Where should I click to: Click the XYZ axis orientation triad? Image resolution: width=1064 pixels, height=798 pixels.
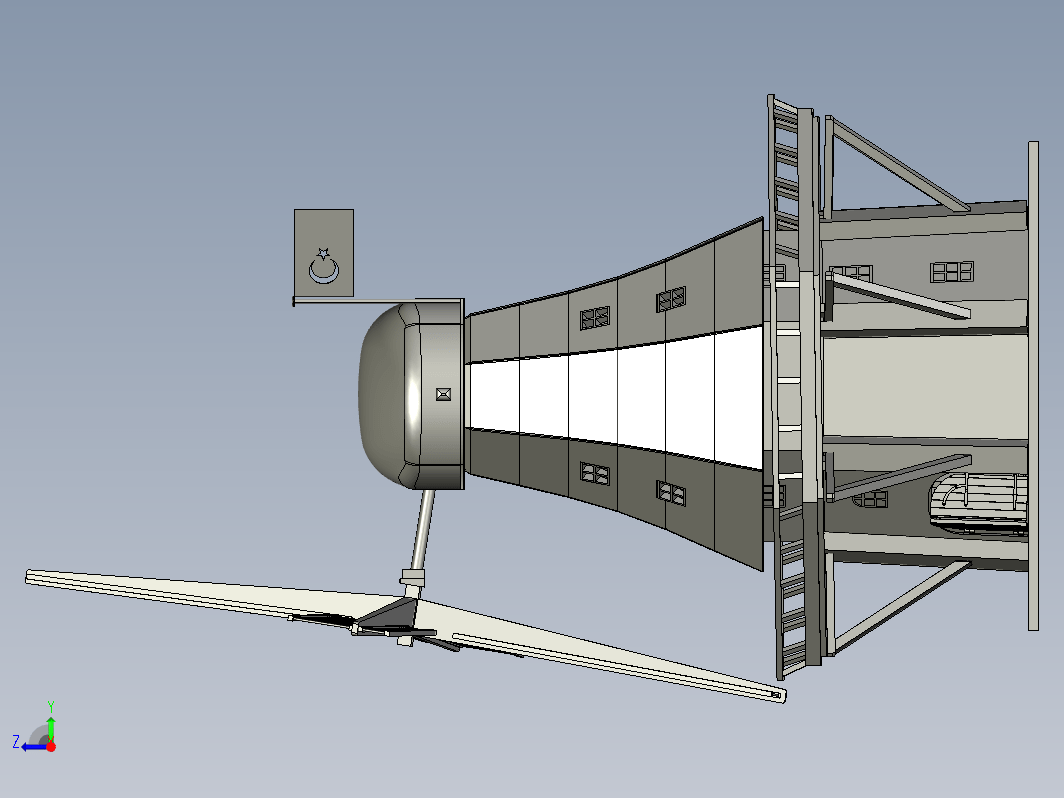(x=35, y=727)
